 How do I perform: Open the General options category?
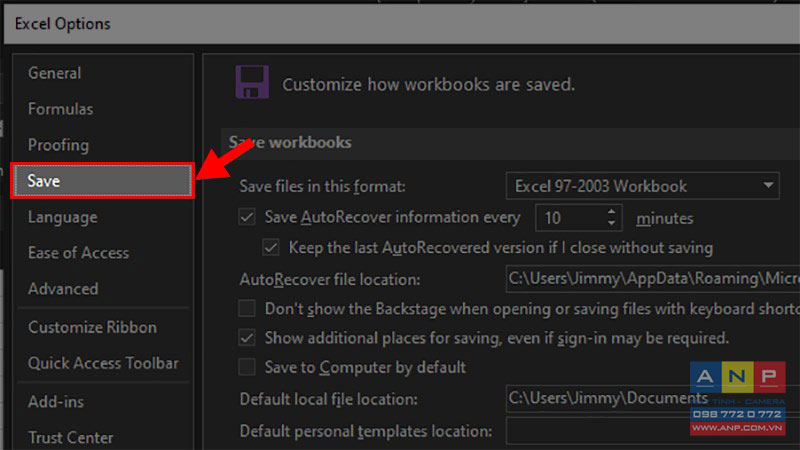tap(54, 73)
